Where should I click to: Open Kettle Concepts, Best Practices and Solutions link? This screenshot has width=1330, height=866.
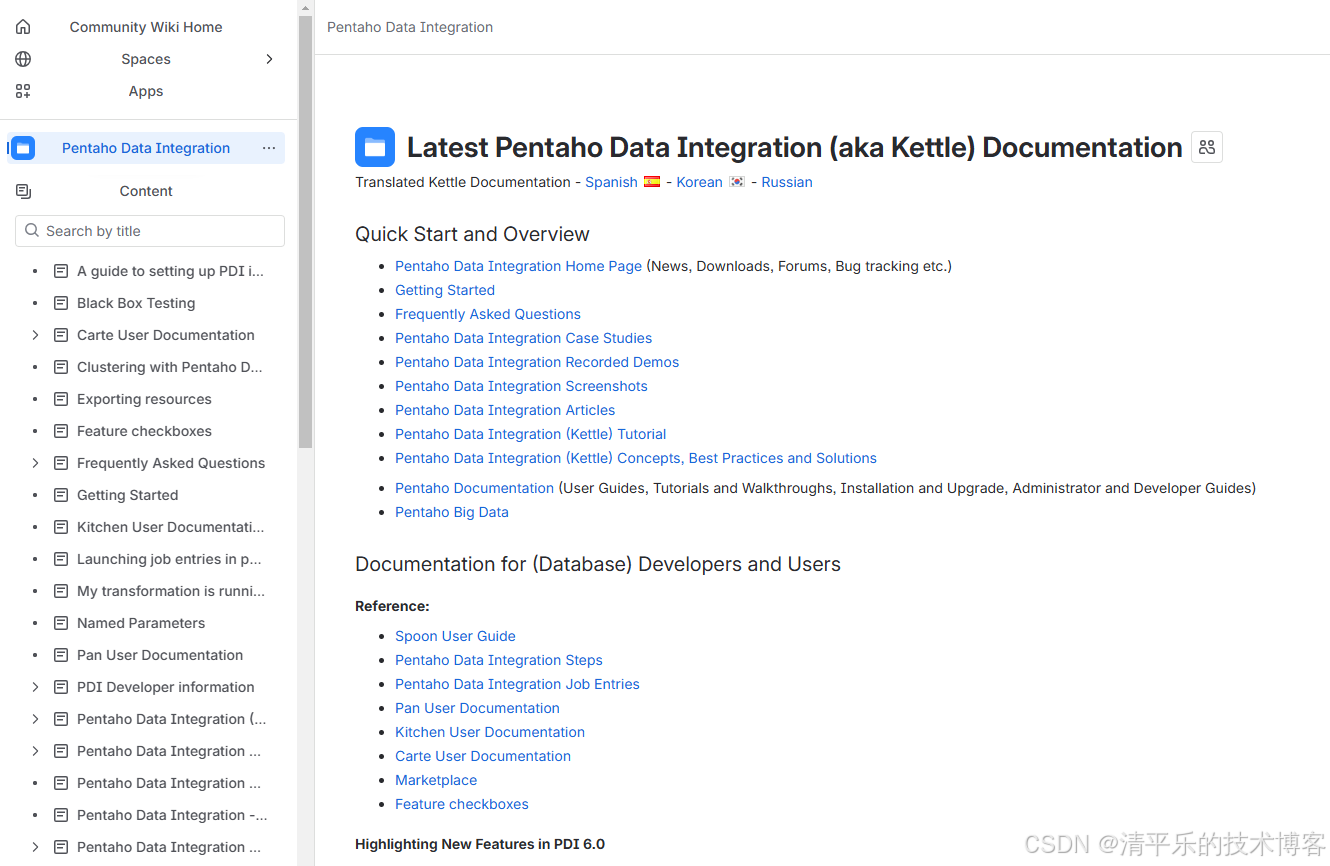coord(636,458)
